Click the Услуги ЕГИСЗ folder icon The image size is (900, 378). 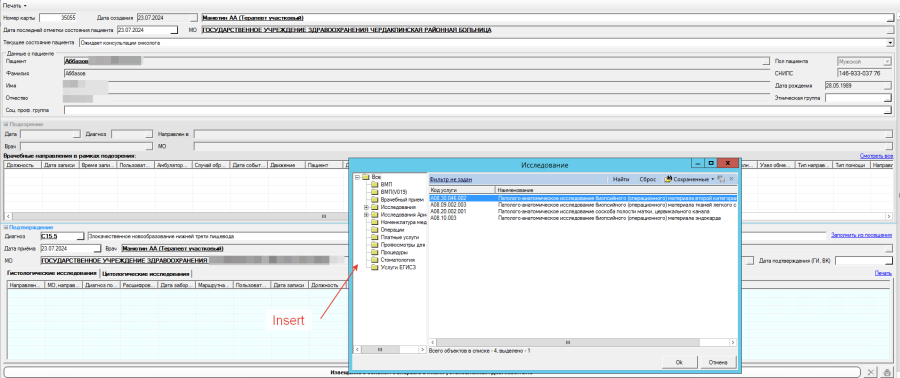[374, 267]
